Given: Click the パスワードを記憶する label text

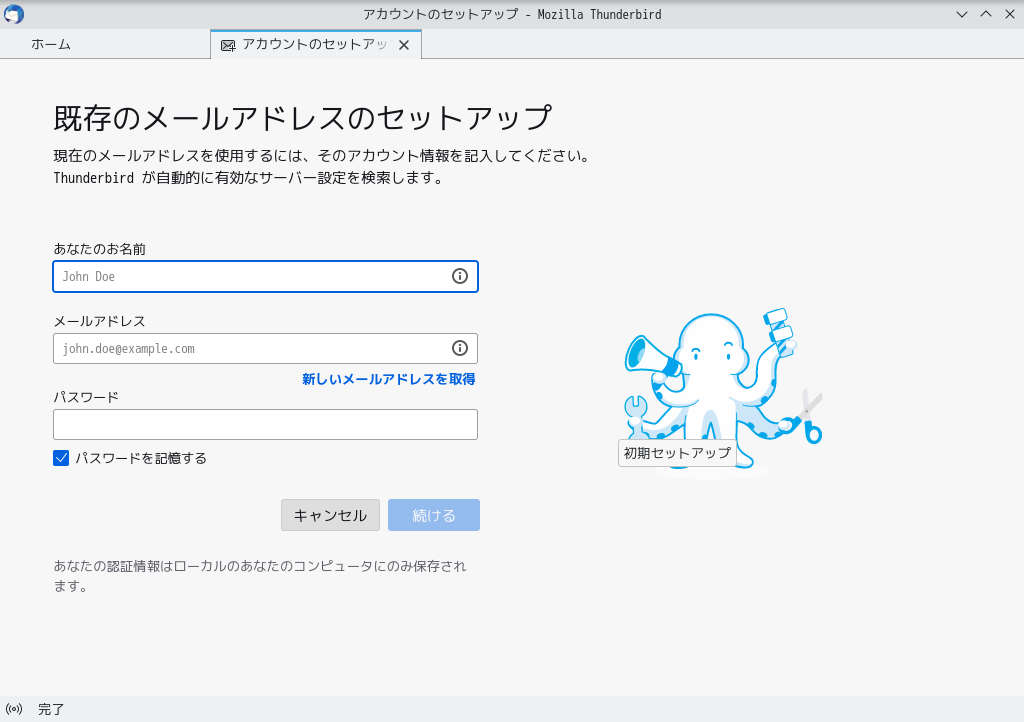Looking at the screenshot, I should coord(141,458).
